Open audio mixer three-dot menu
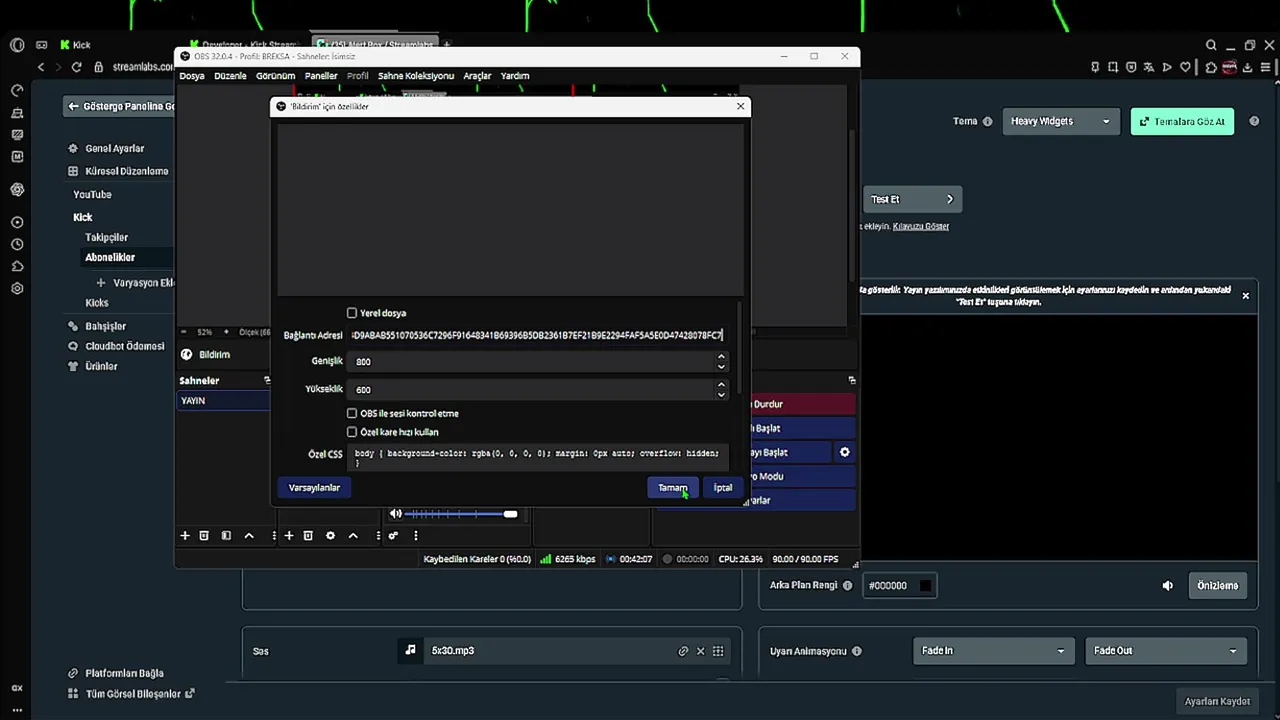1280x720 pixels. (416, 536)
